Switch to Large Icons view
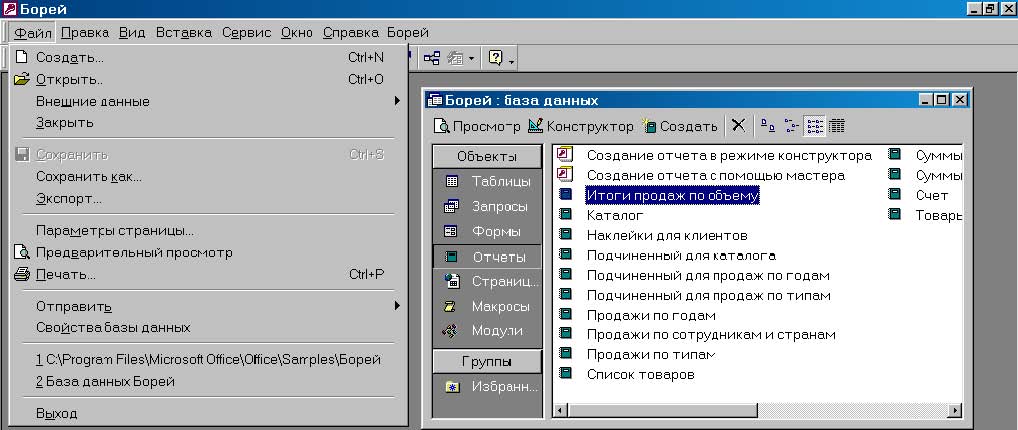1018x430 pixels. coord(768,126)
